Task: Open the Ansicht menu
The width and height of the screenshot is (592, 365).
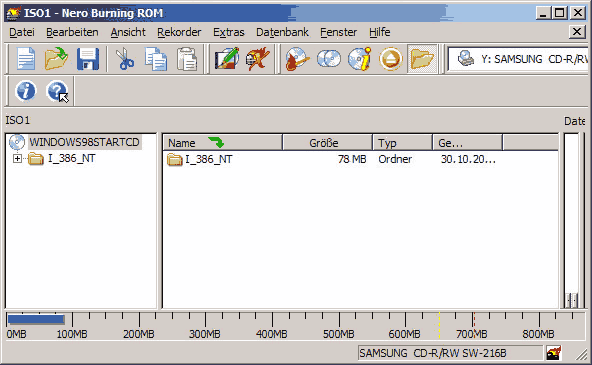Action: click(128, 32)
